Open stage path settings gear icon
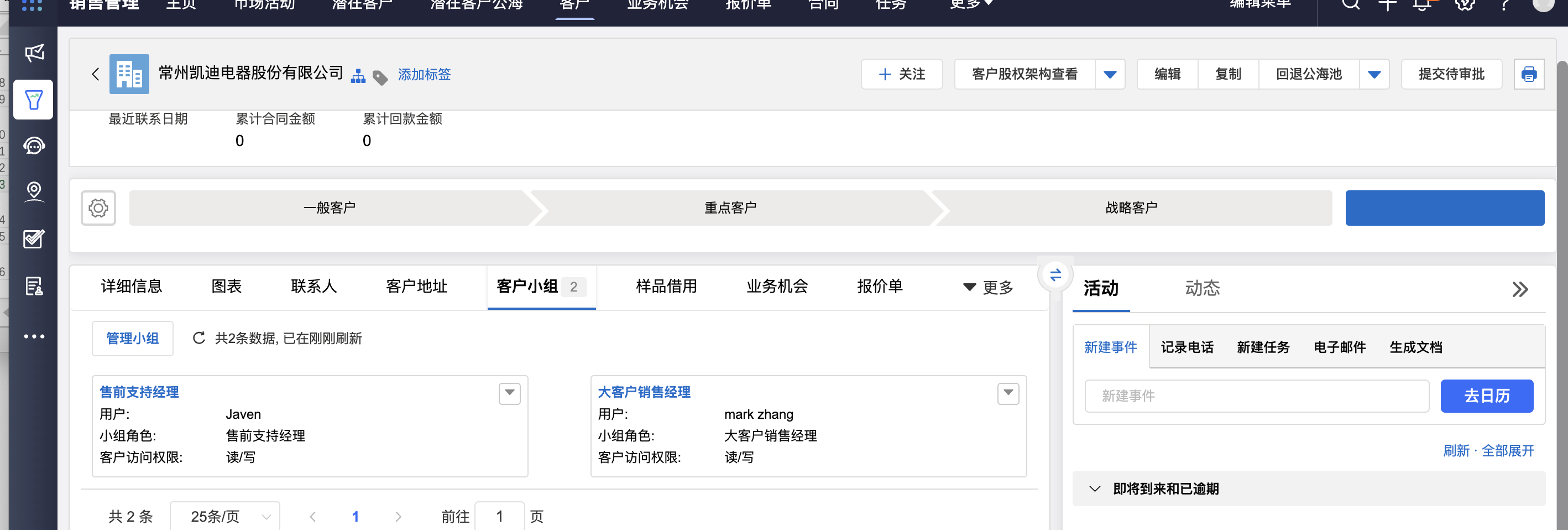Viewport: 1568px width, 530px height. coord(98,209)
